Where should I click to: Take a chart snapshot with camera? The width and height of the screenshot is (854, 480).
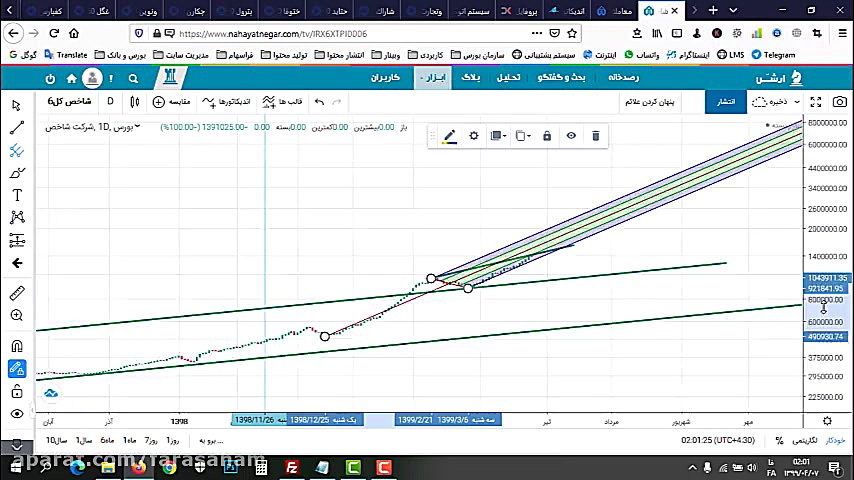point(840,102)
